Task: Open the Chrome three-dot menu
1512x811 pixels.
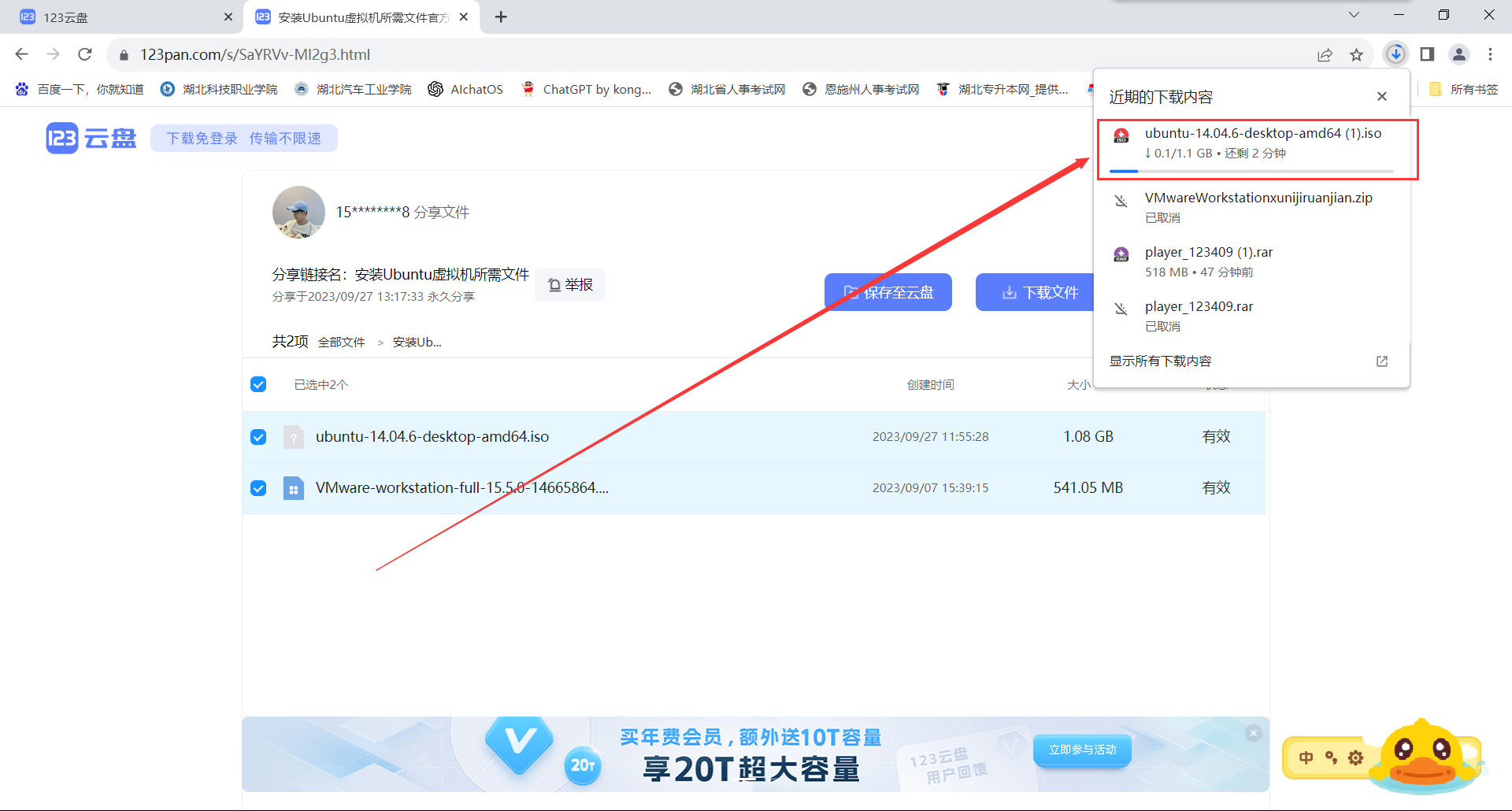Action: coord(1490,54)
